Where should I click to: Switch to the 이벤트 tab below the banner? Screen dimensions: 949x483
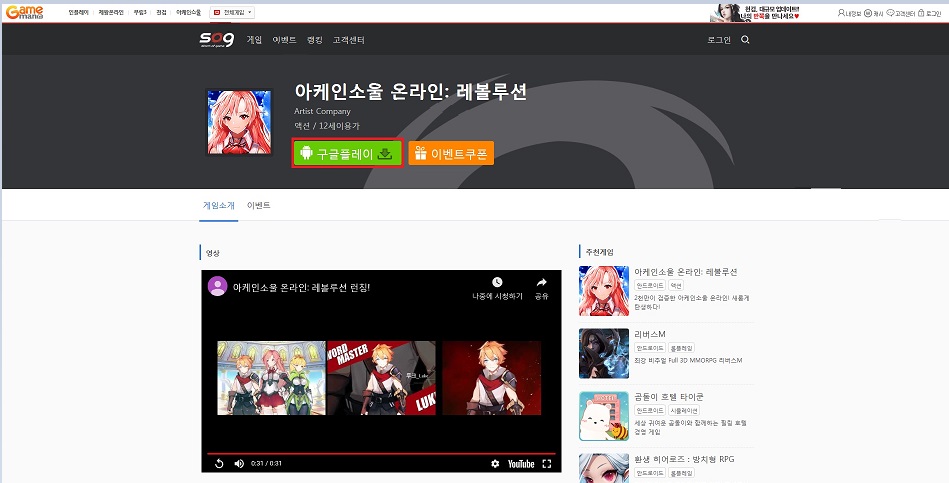click(258, 206)
